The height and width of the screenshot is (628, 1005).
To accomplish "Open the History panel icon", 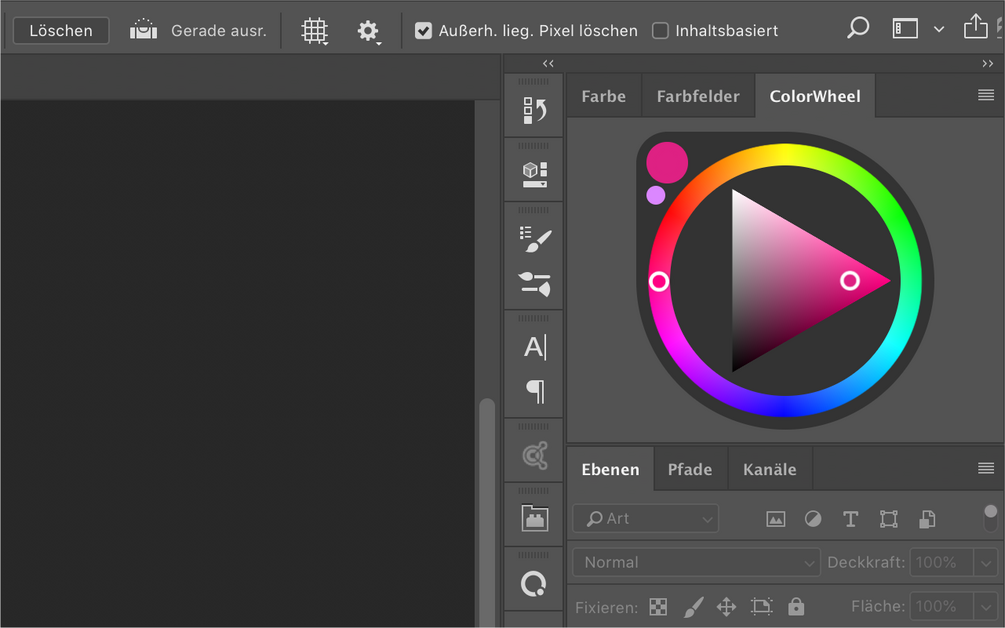I will pyautogui.click(x=534, y=110).
